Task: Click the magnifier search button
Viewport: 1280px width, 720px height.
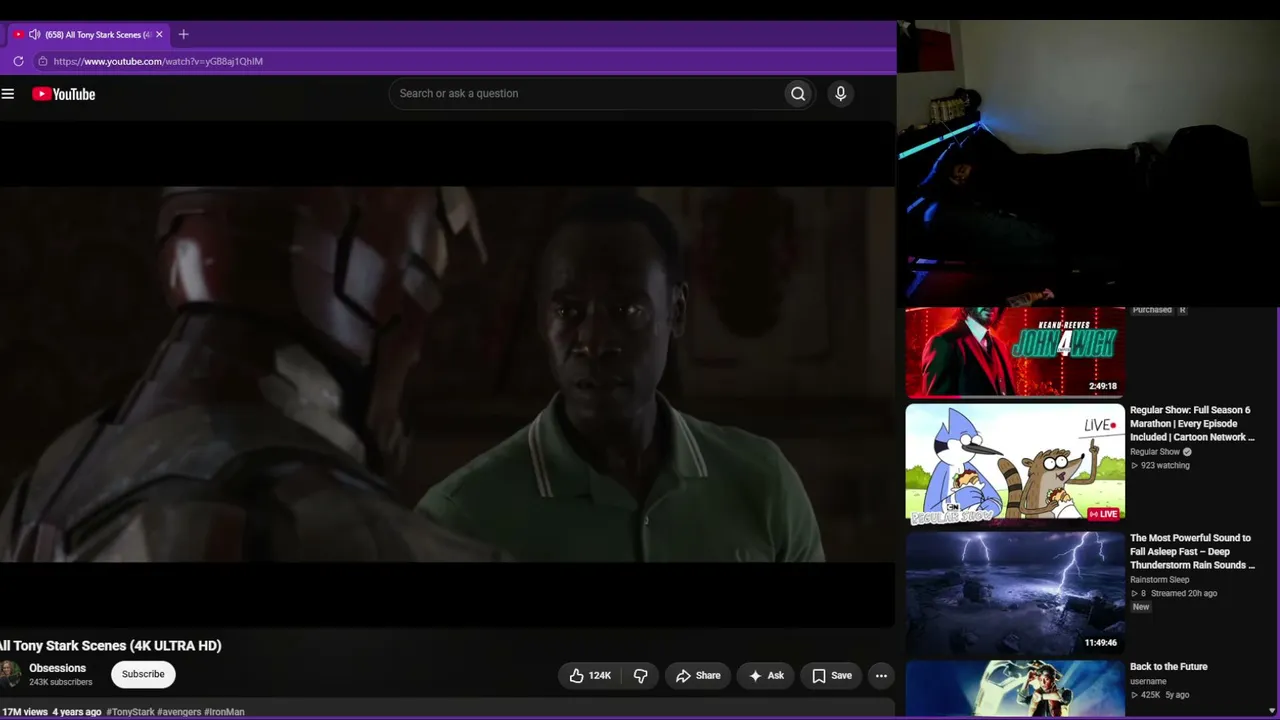Action: pos(798,94)
